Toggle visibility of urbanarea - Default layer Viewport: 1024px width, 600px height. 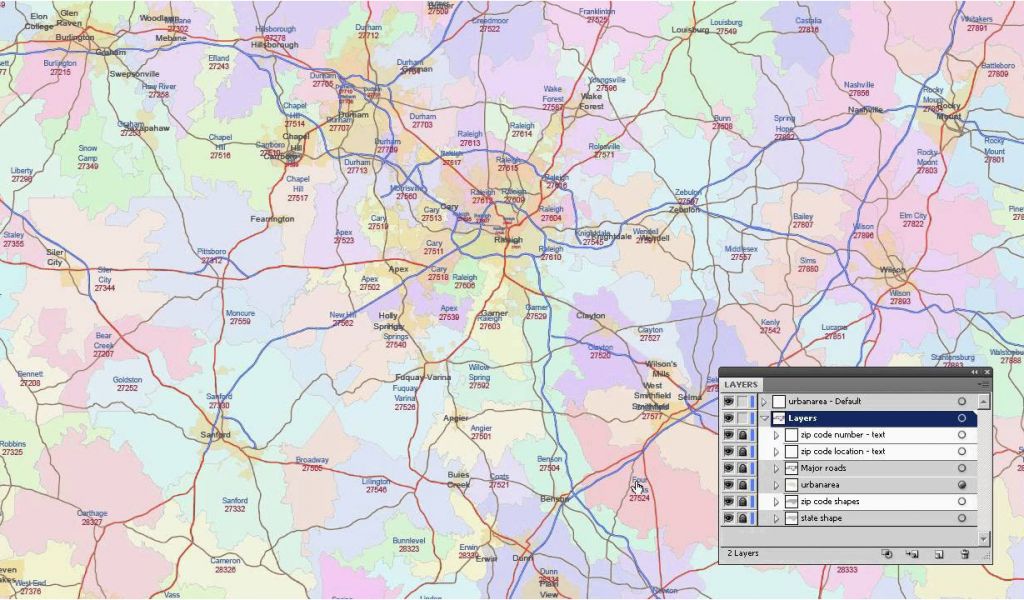pyautogui.click(x=728, y=402)
